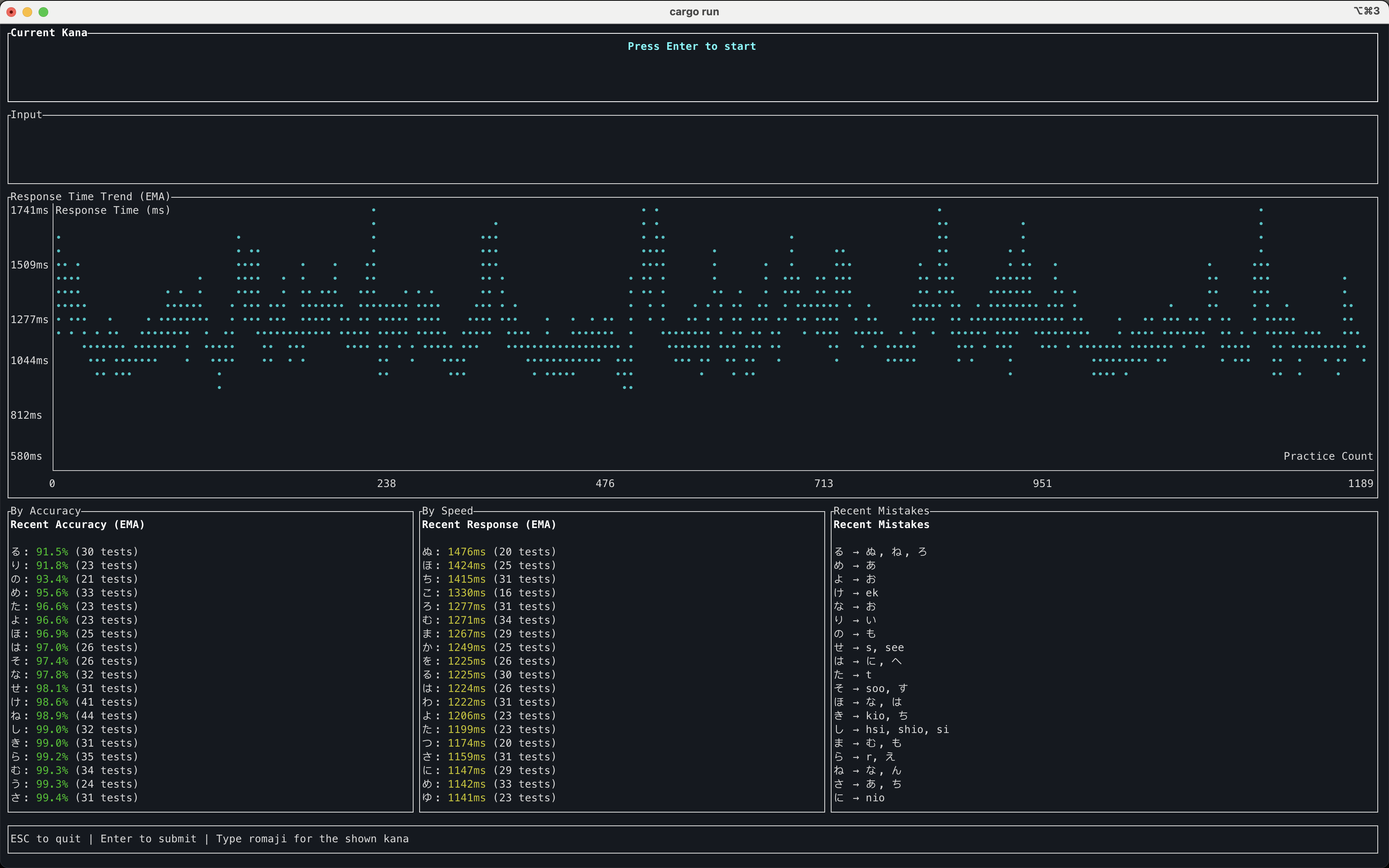This screenshot has width=1389, height=868.
Task: Select the け 98.6% (41 tests) row
Action: 75,702
